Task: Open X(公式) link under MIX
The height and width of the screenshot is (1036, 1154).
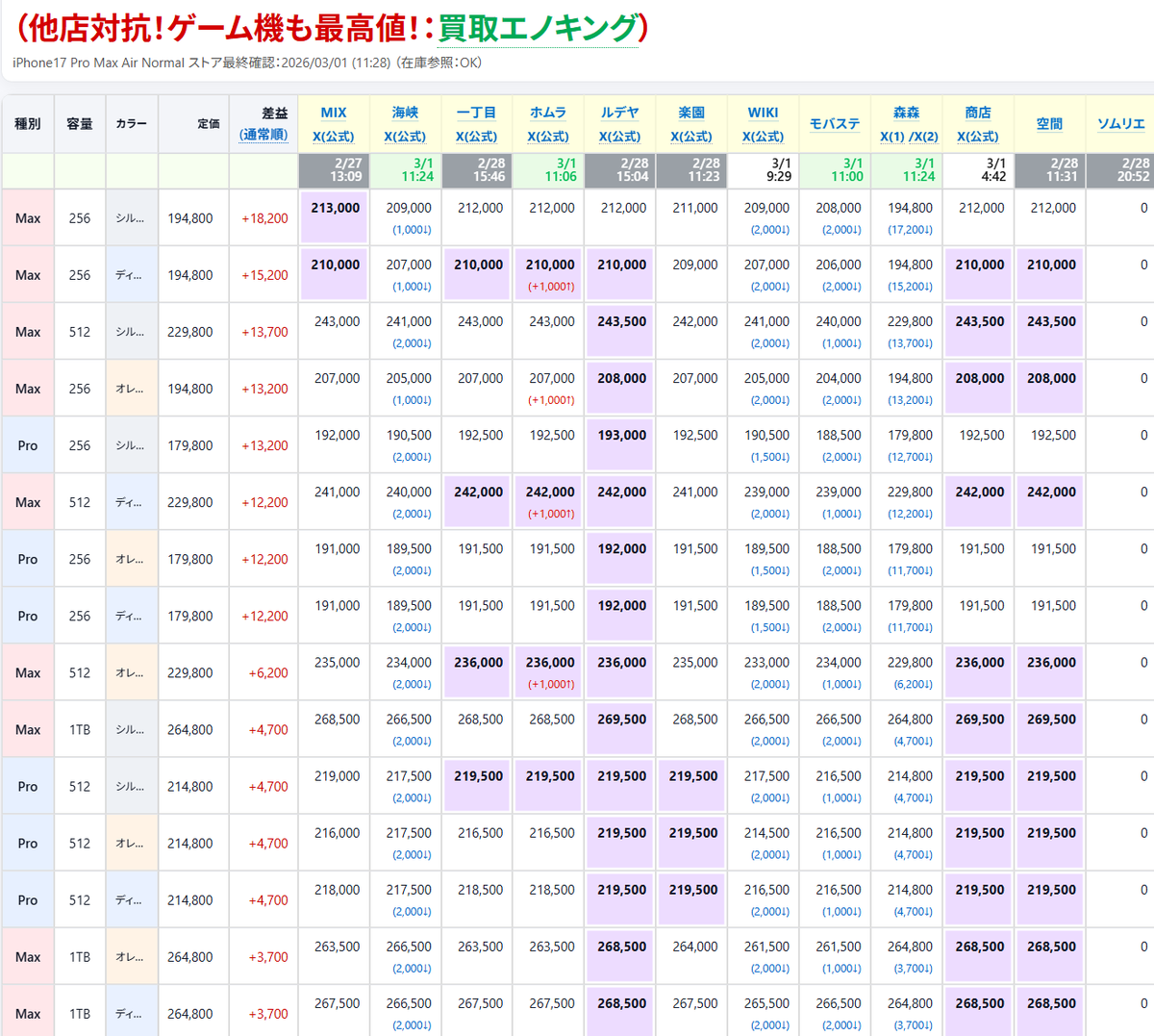Action: [334, 137]
